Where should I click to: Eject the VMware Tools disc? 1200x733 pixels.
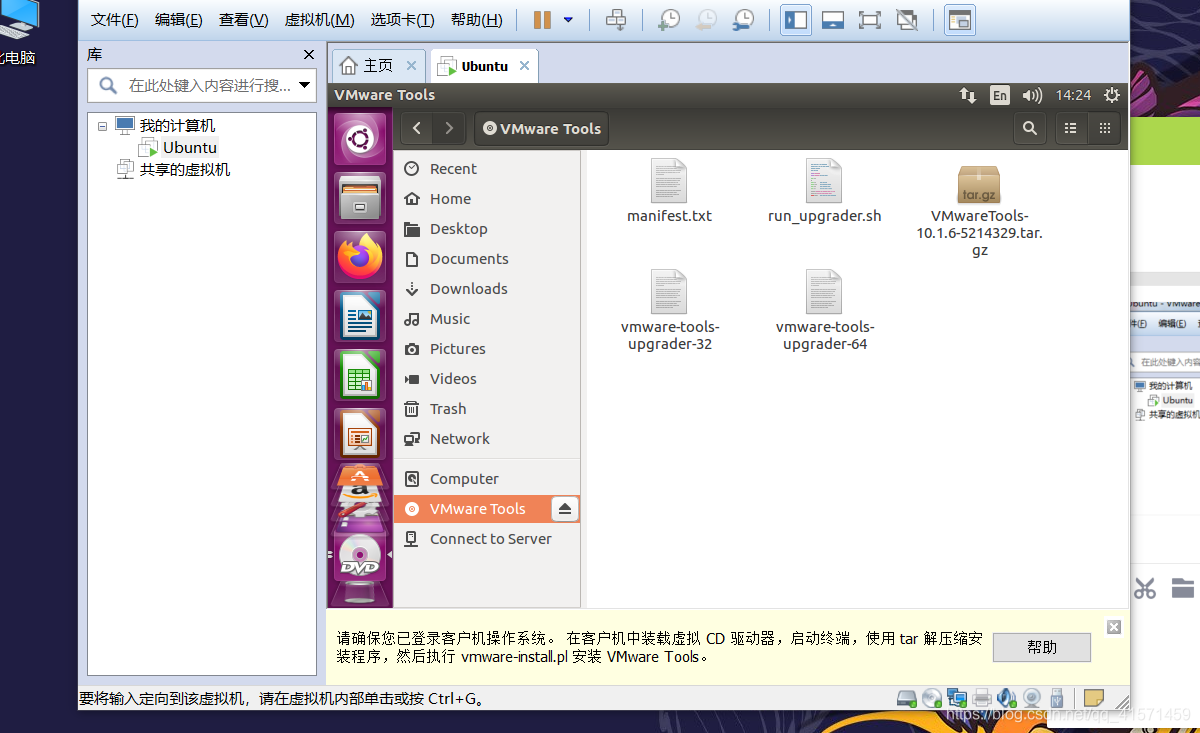coord(564,509)
